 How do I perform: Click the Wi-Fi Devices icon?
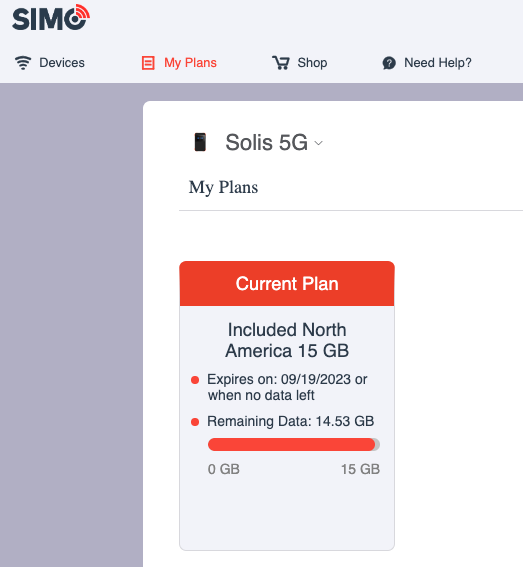pyautogui.click(x=23, y=63)
